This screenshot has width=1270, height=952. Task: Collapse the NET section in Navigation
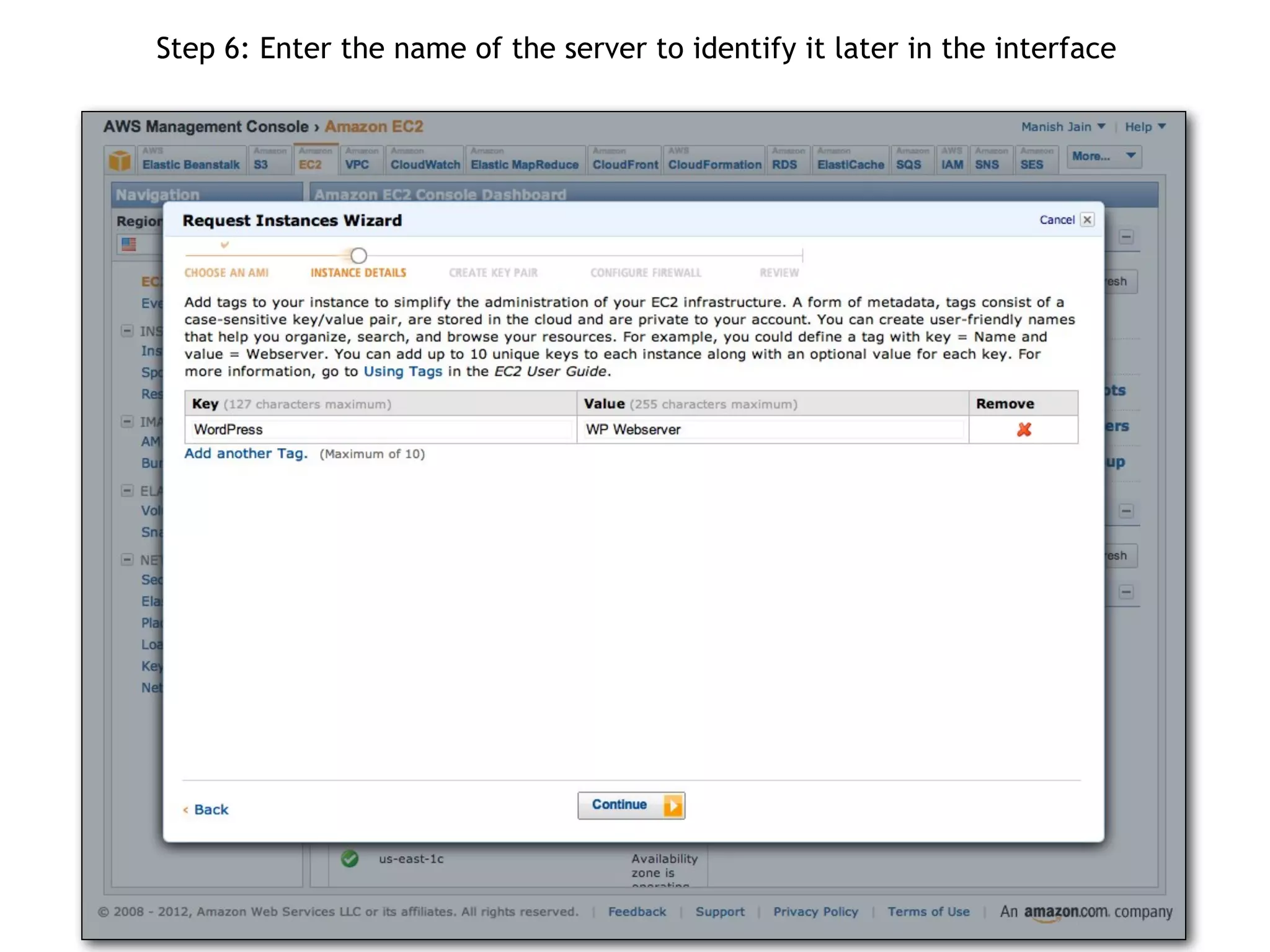tap(127, 559)
